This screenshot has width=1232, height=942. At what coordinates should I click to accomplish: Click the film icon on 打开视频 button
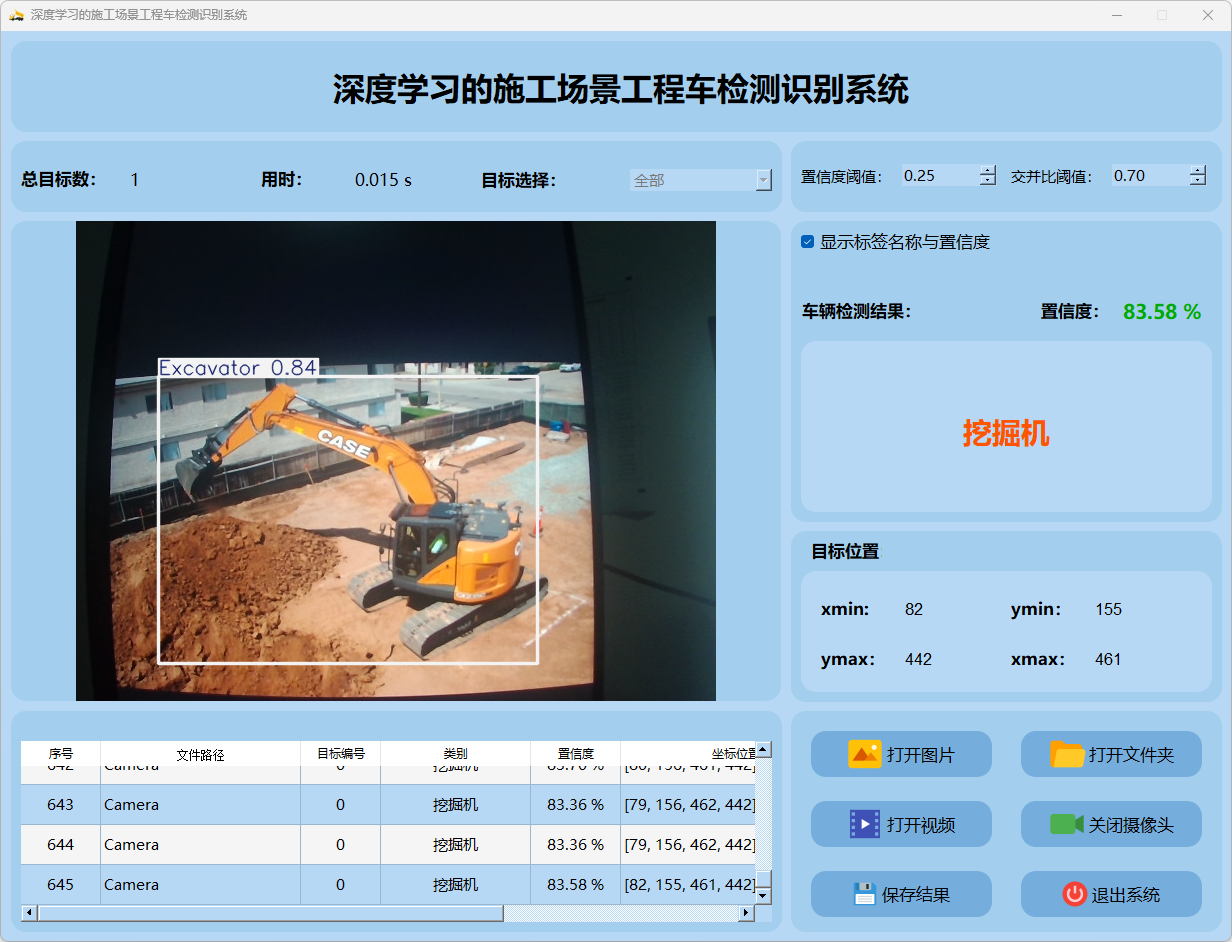[864, 824]
